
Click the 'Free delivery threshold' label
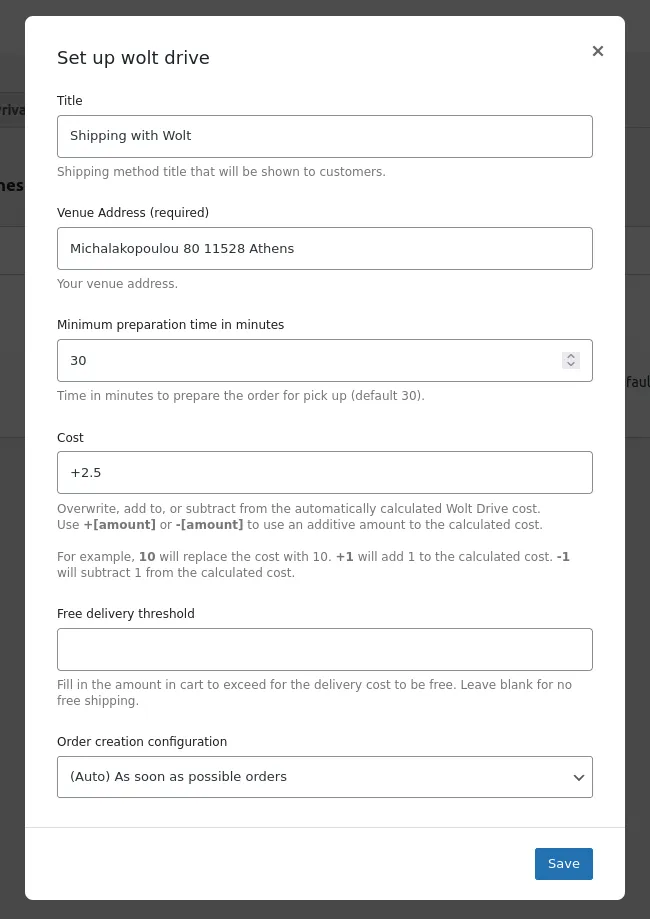coord(126,614)
